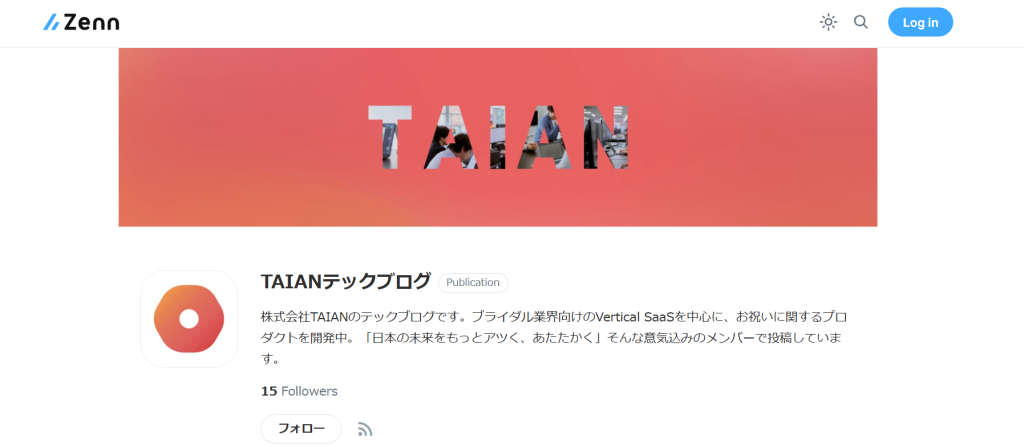Click the letter T in the banner

[x=390, y=137]
